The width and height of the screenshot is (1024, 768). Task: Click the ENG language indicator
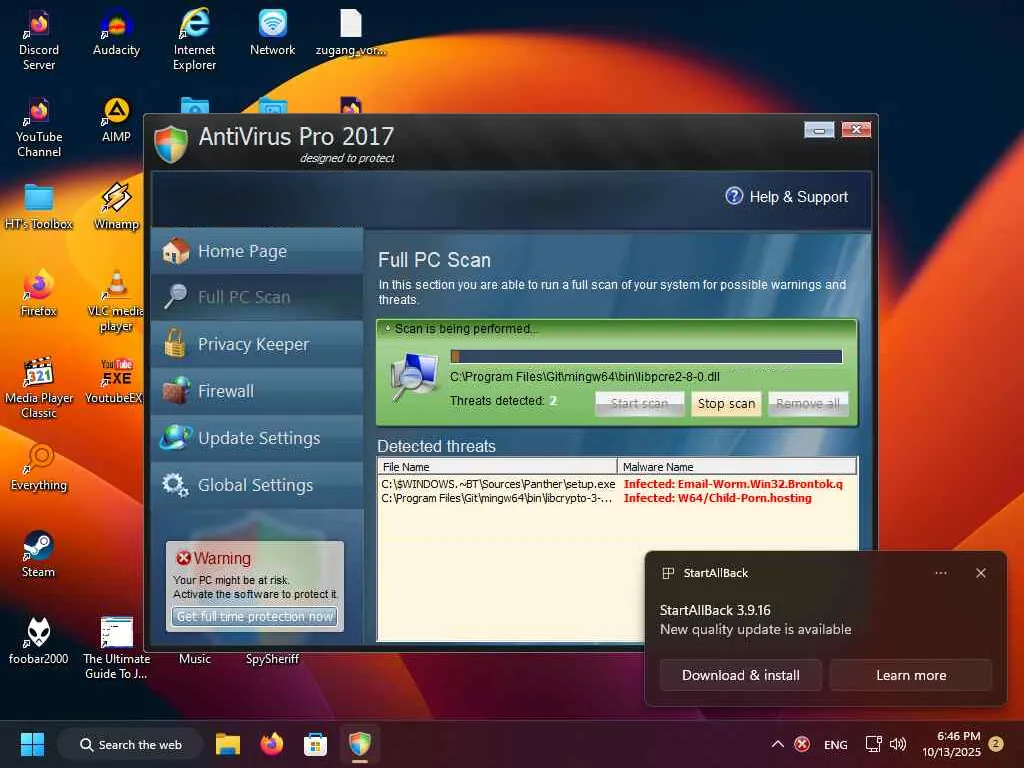click(x=835, y=744)
